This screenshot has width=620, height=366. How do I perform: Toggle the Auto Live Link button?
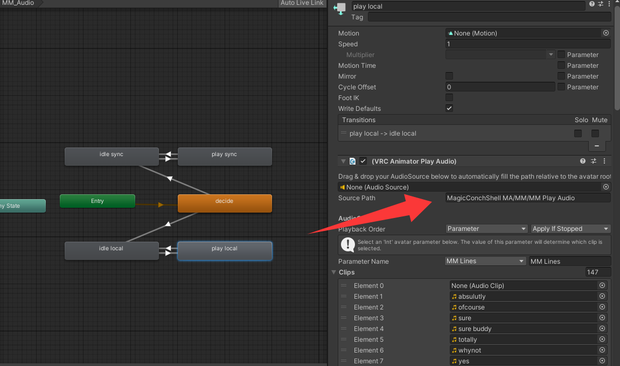tap(302, 3)
